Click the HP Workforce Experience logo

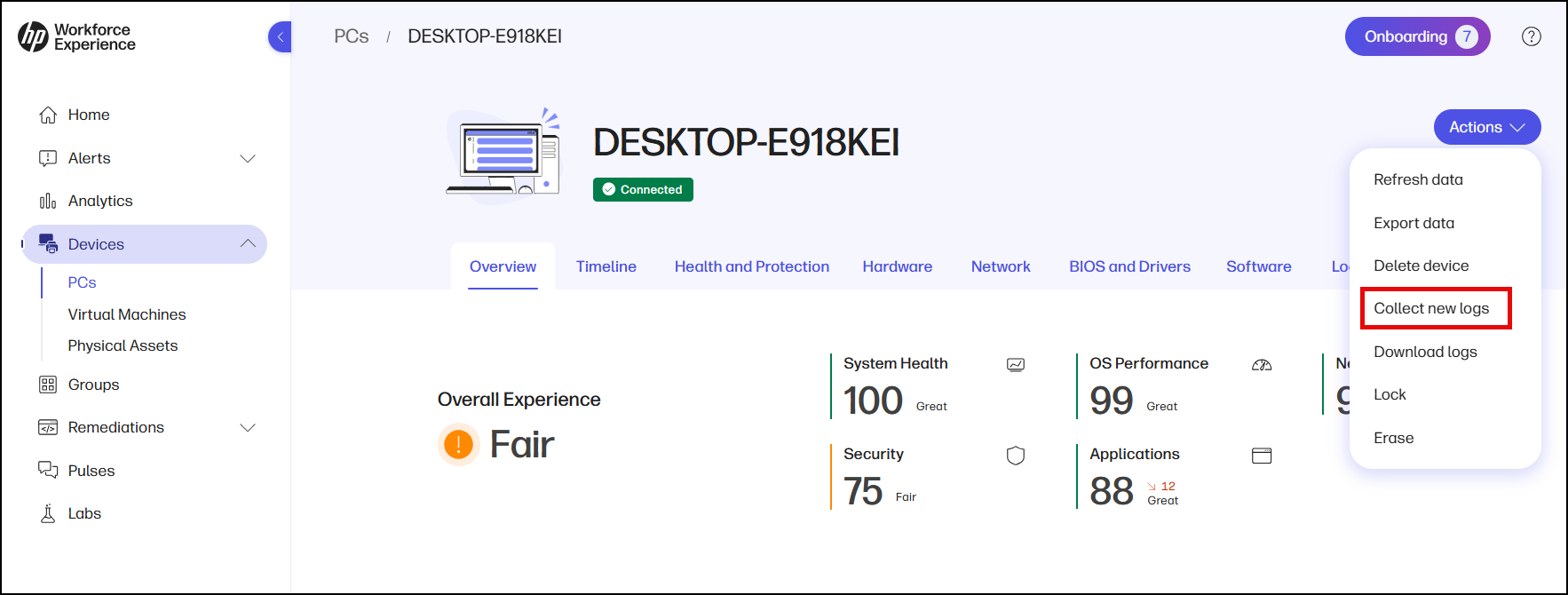point(76,37)
